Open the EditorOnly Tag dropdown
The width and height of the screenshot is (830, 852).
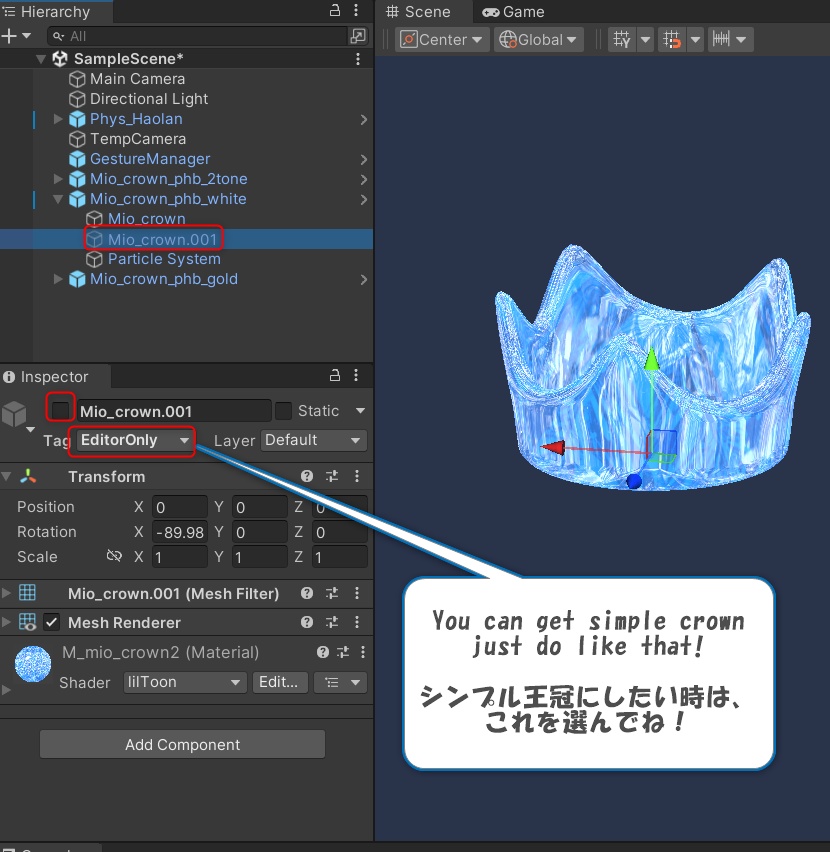134,440
